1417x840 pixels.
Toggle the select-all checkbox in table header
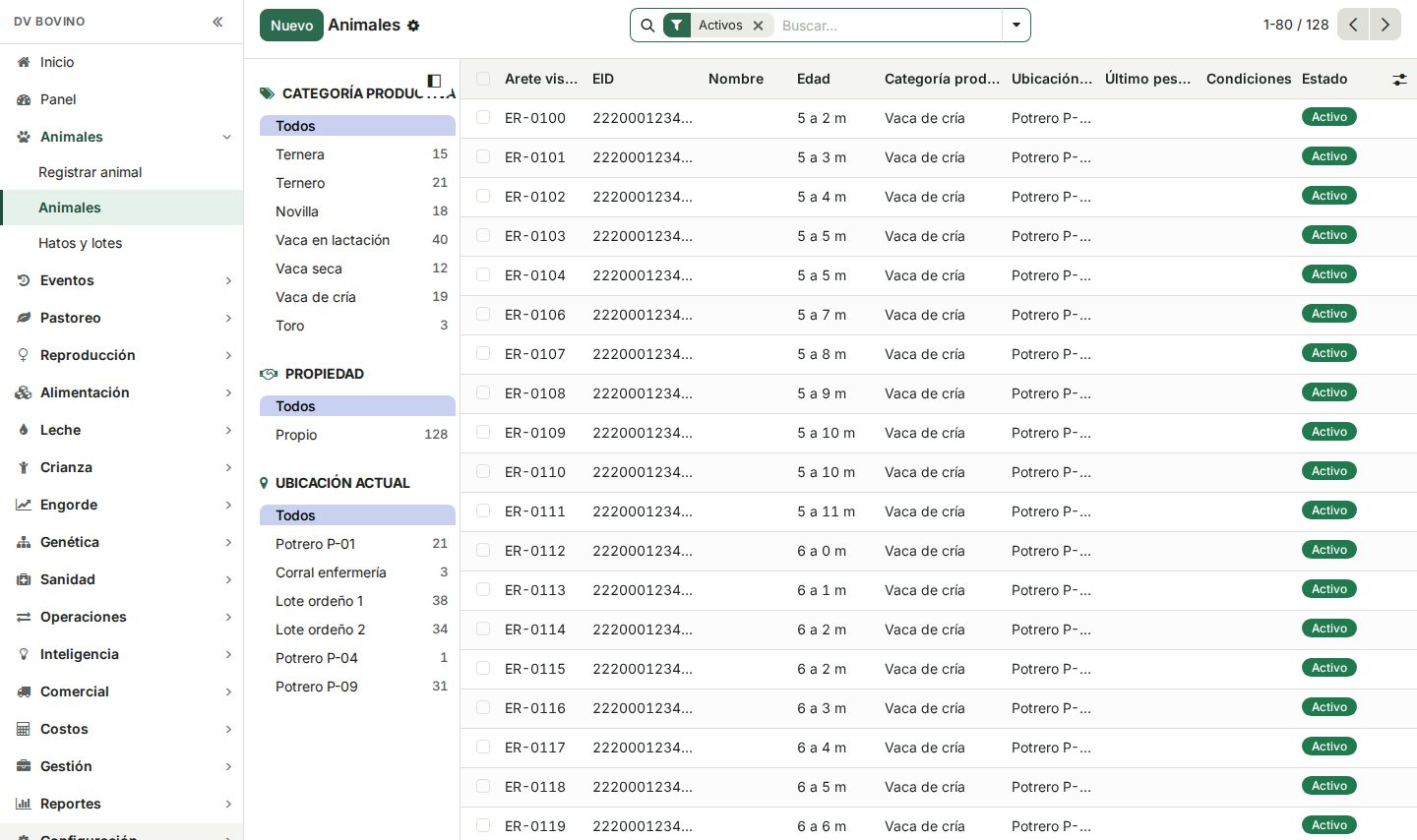tap(483, 79)
